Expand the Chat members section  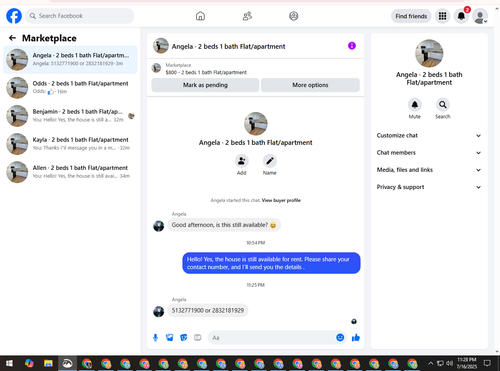(x=429, y=153)
